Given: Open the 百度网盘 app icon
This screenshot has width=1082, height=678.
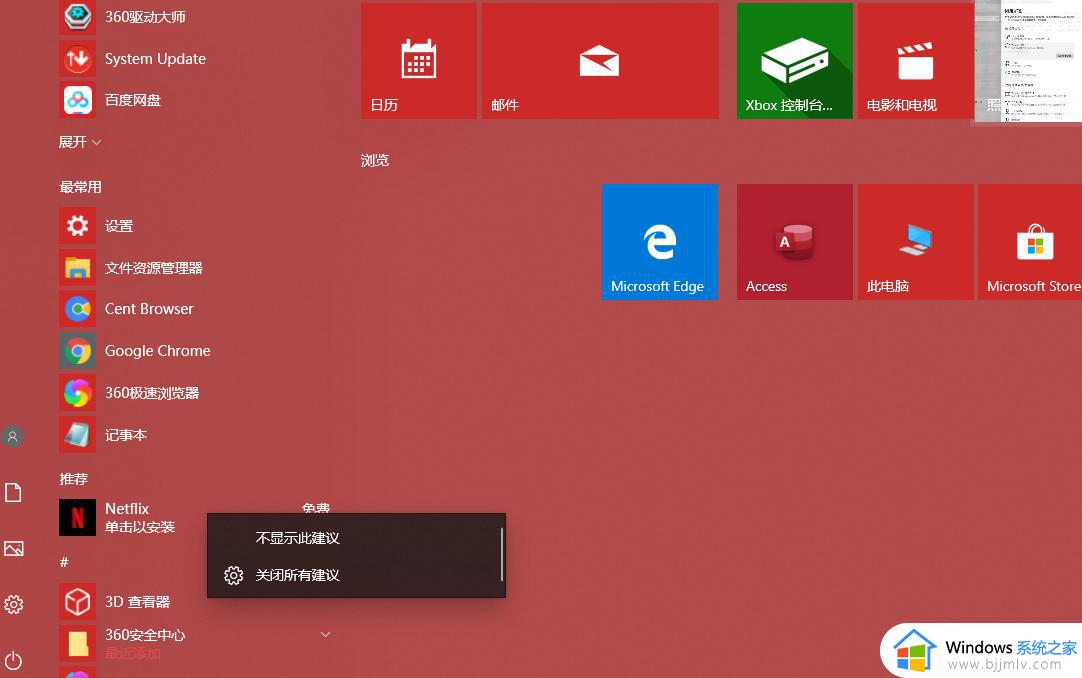Looking at the screenshot, I should click(77, 100).
